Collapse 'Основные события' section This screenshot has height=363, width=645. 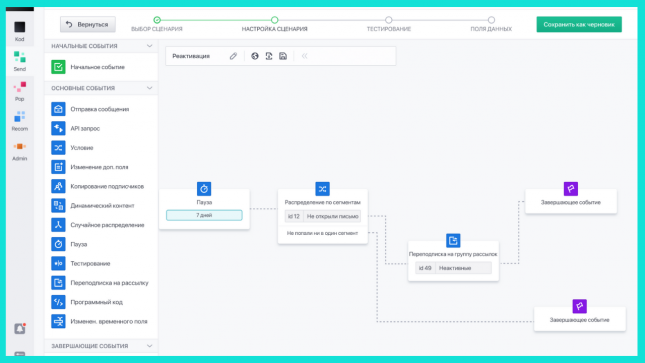(149, 88)
